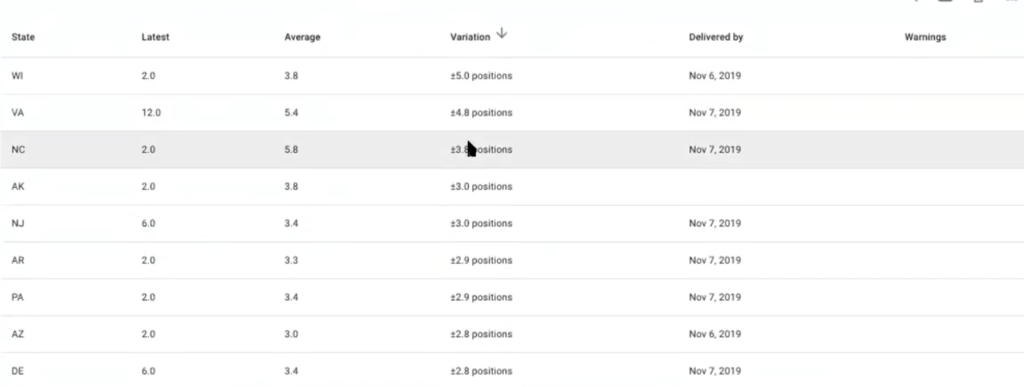Click Average 5.4 in the VA row
Image resolution: width=1024 pixels, height=387 pixels.
291,112
